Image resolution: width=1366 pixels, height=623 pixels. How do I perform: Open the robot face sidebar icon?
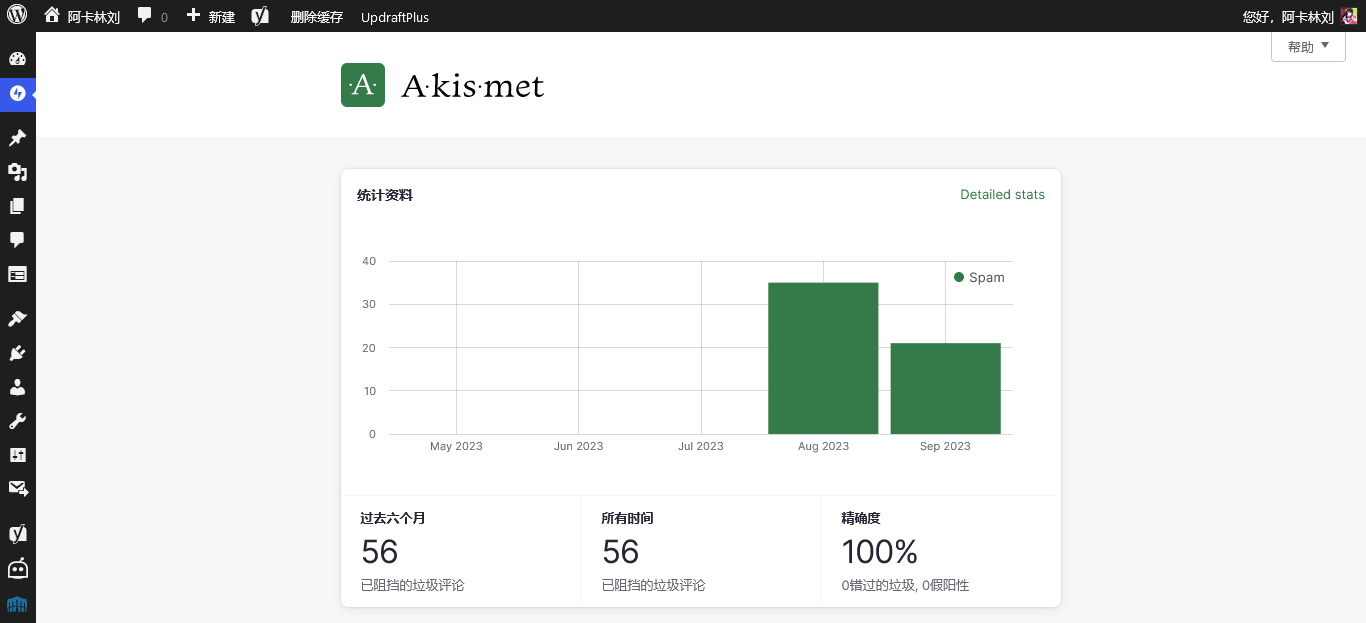click(17, 568)
